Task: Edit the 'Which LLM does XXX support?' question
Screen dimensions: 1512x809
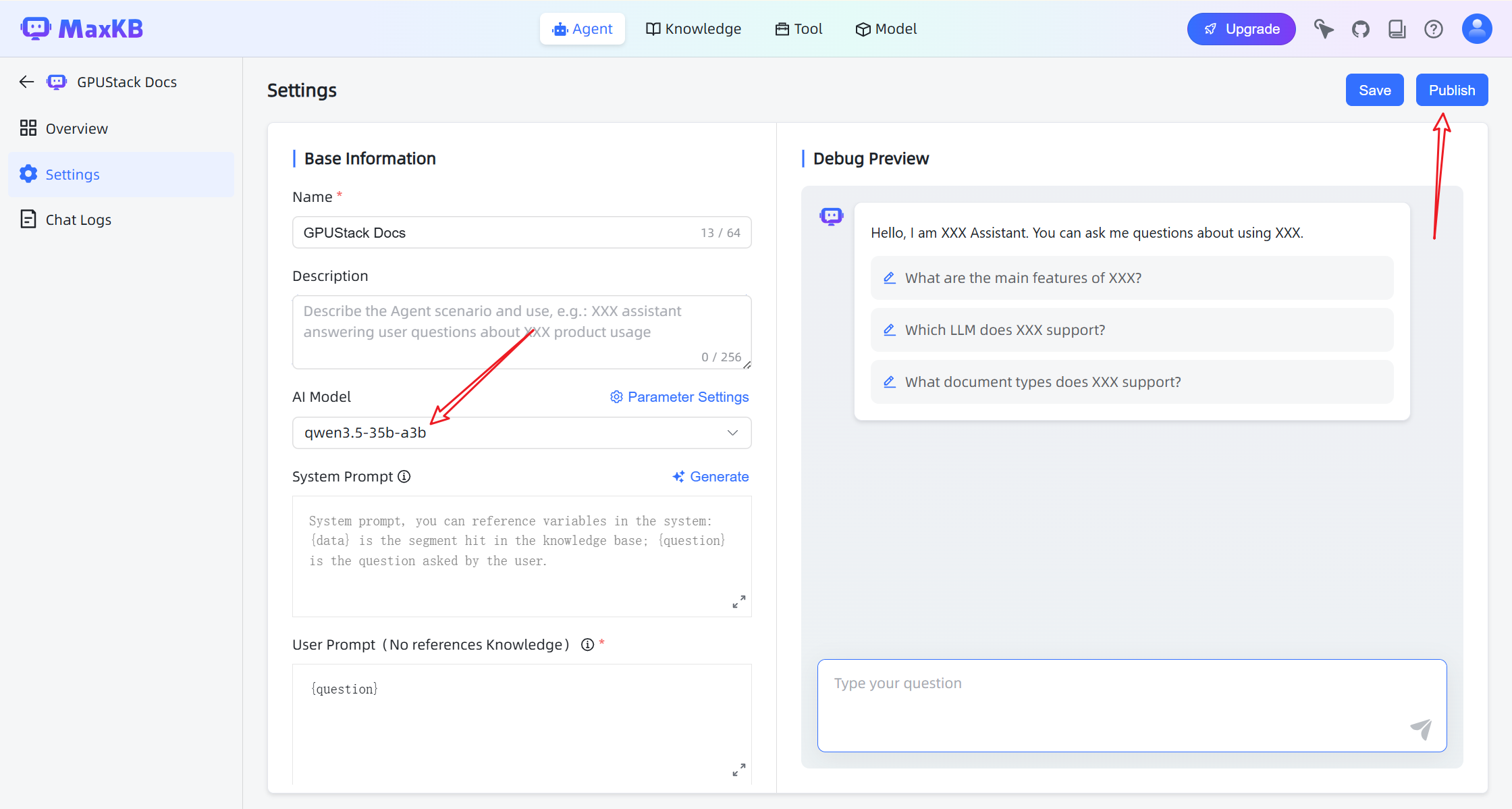Action: tap(890, 330)
